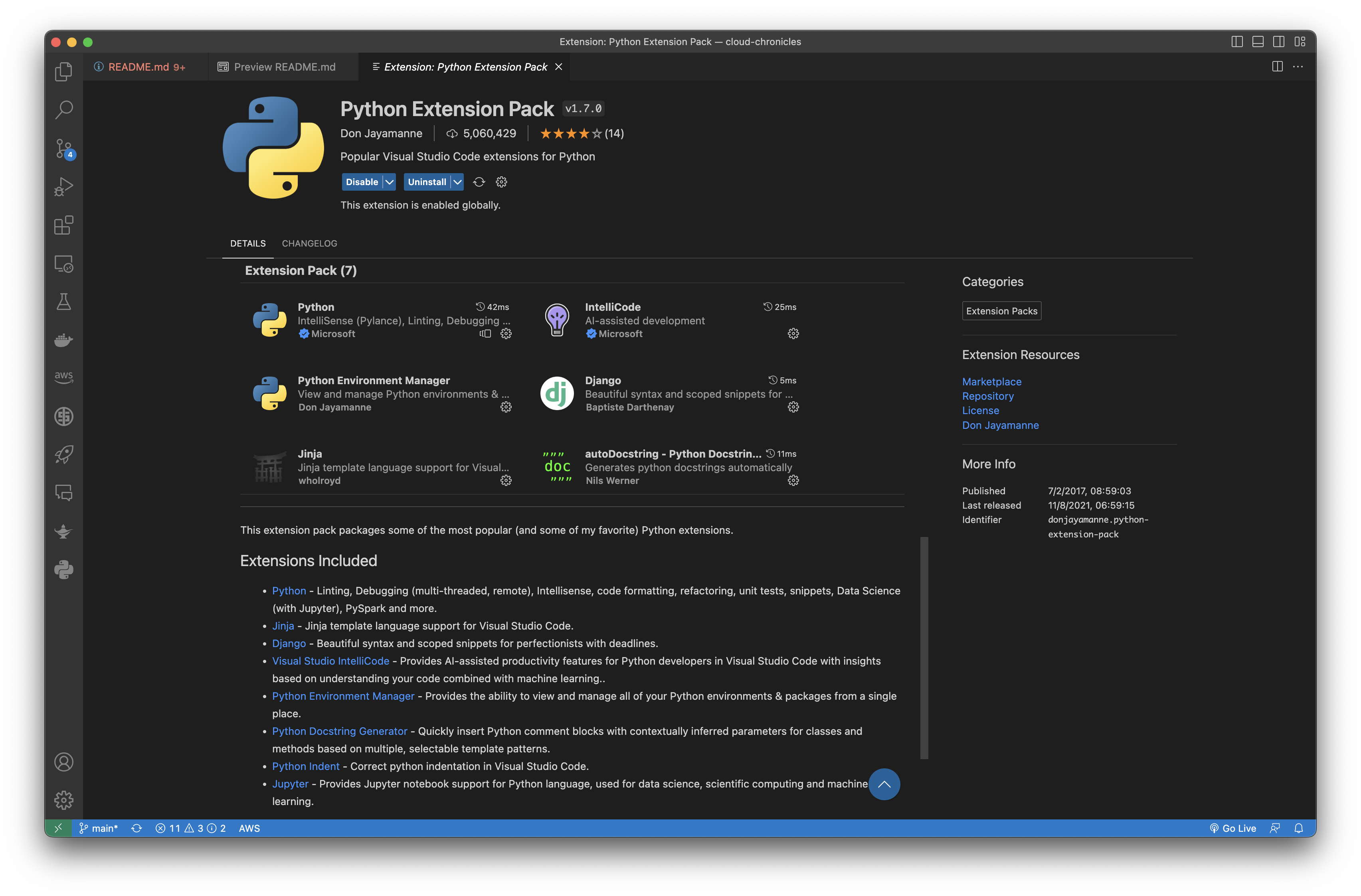The width and height of the screenshot is (1361, 896).
Task: Select the CHANGELOG tab
Action: [x=309, y=243]
